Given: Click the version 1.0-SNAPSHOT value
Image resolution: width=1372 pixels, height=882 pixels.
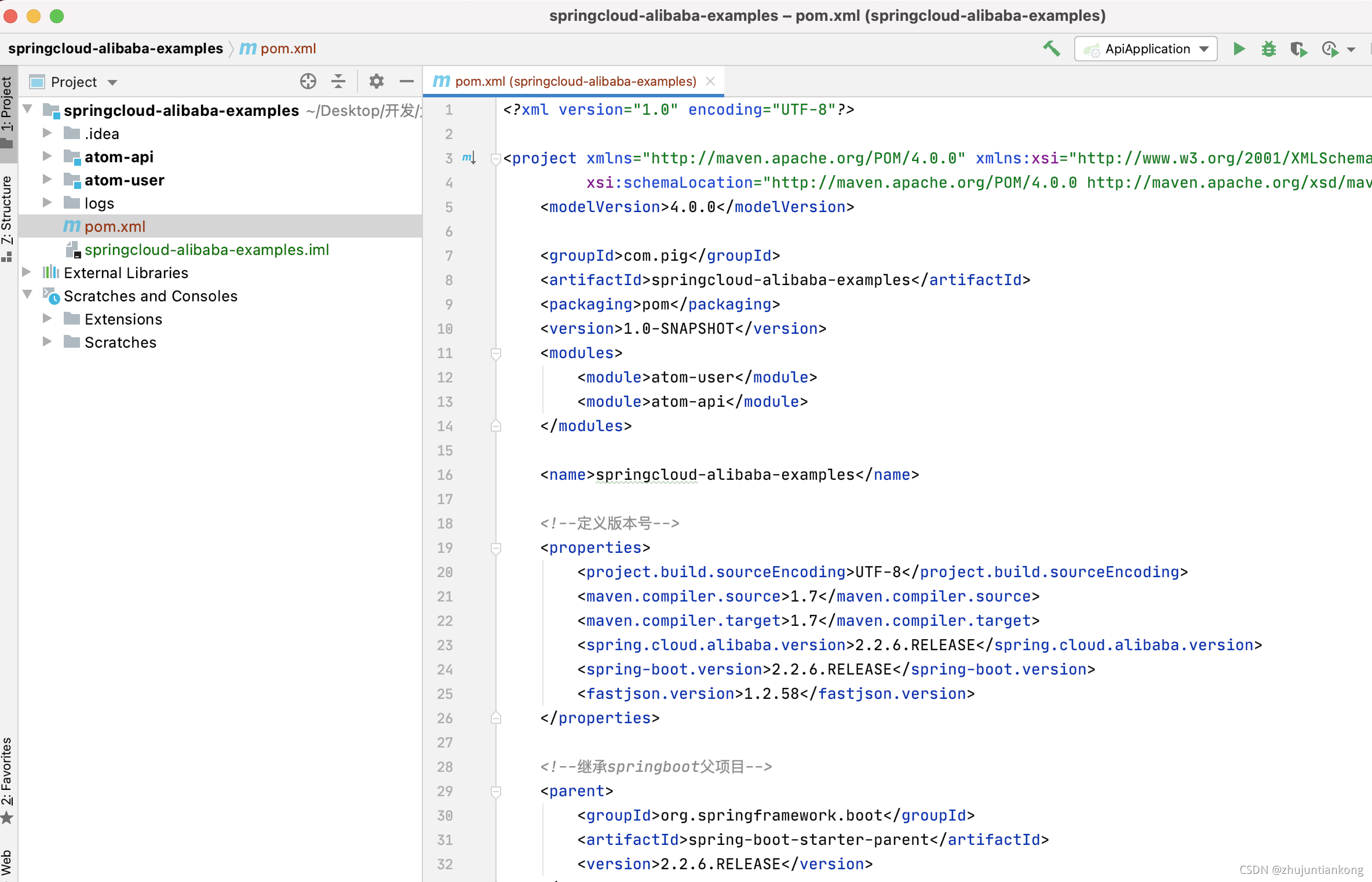Looking at the screenshot, I should point(679,329).
